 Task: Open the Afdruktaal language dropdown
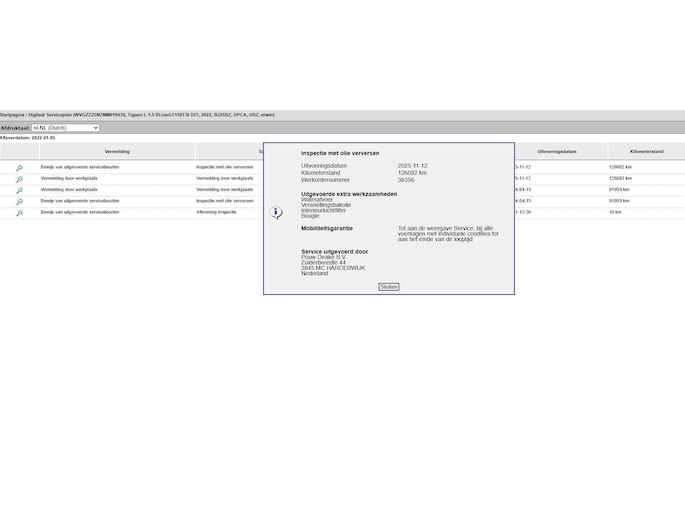(65, 128)
